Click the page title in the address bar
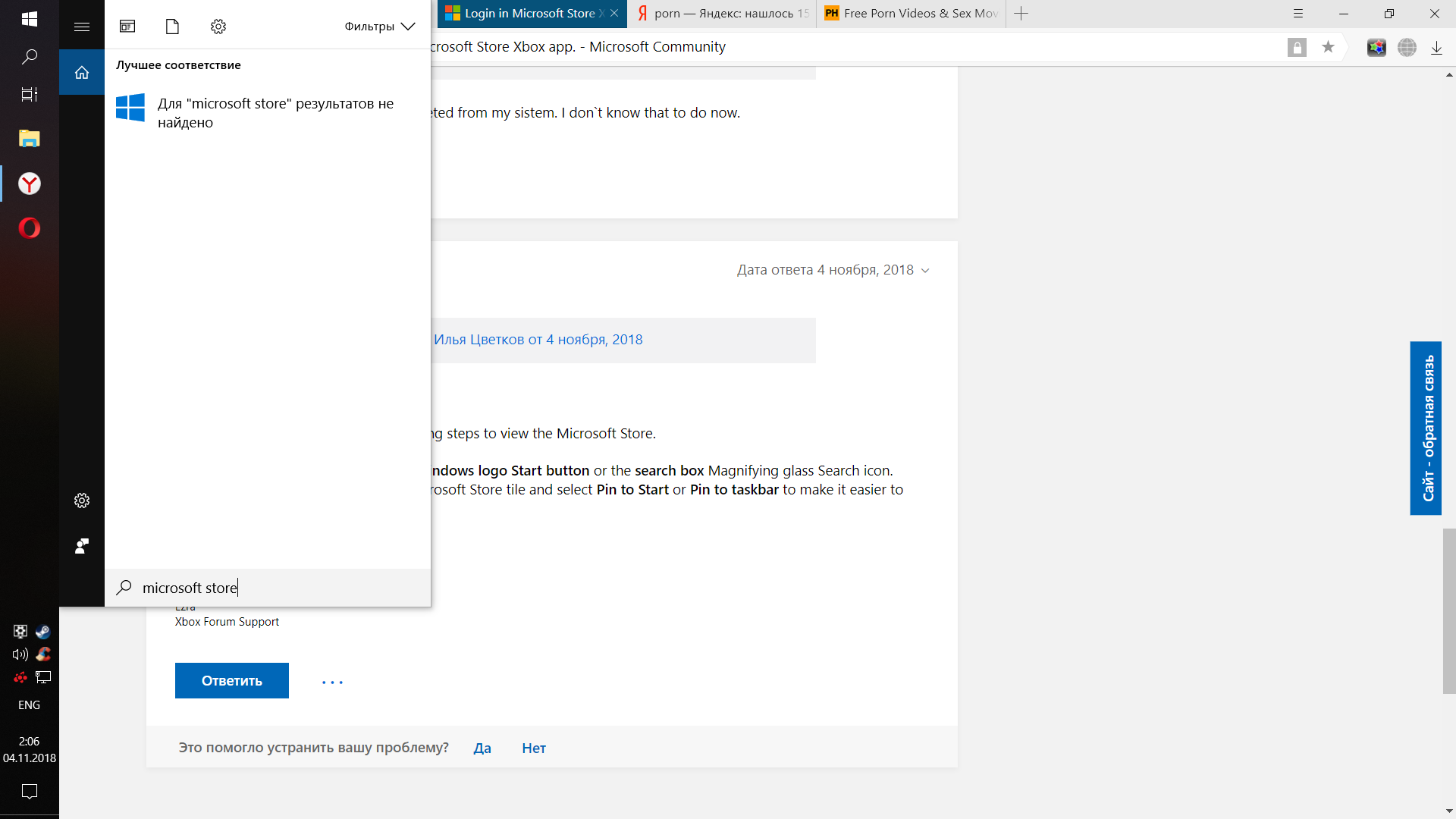This screenshot has height=819, width=1456. (578, 47)
